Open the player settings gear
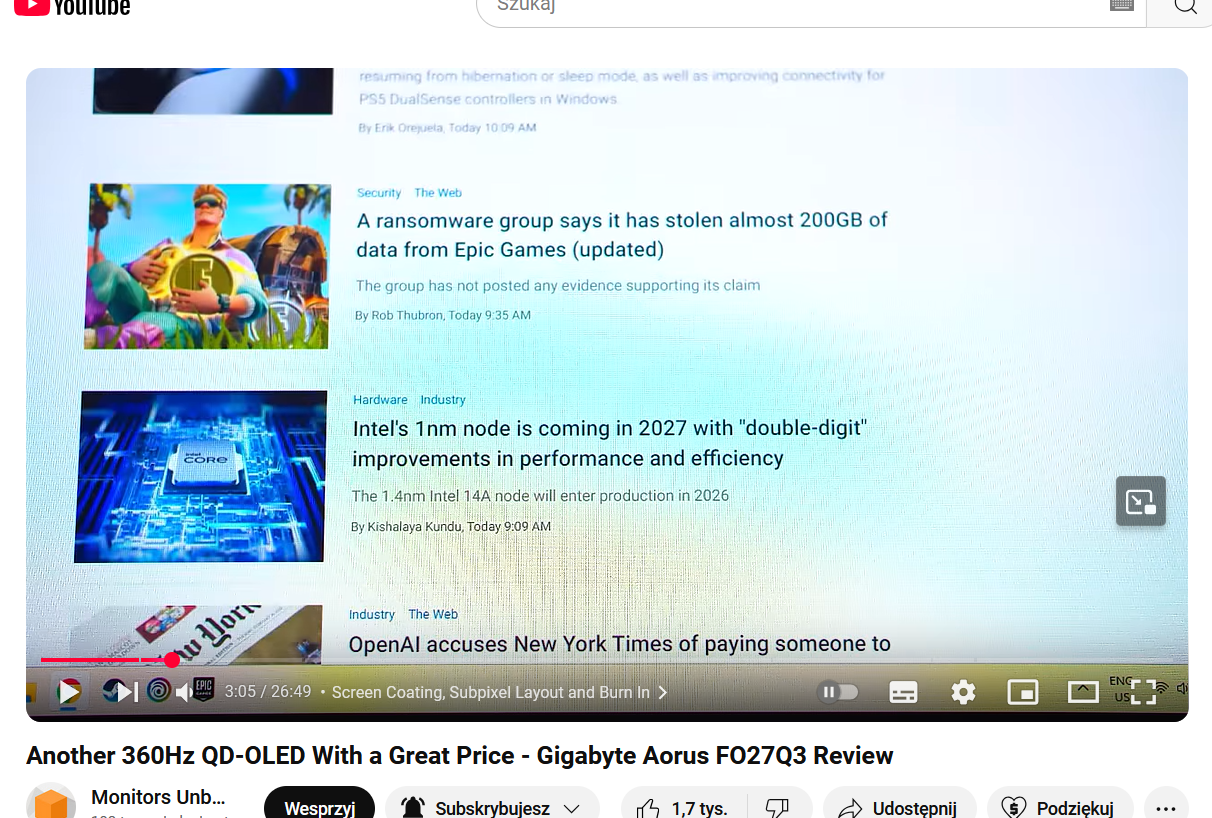 [x=963, y=692]
